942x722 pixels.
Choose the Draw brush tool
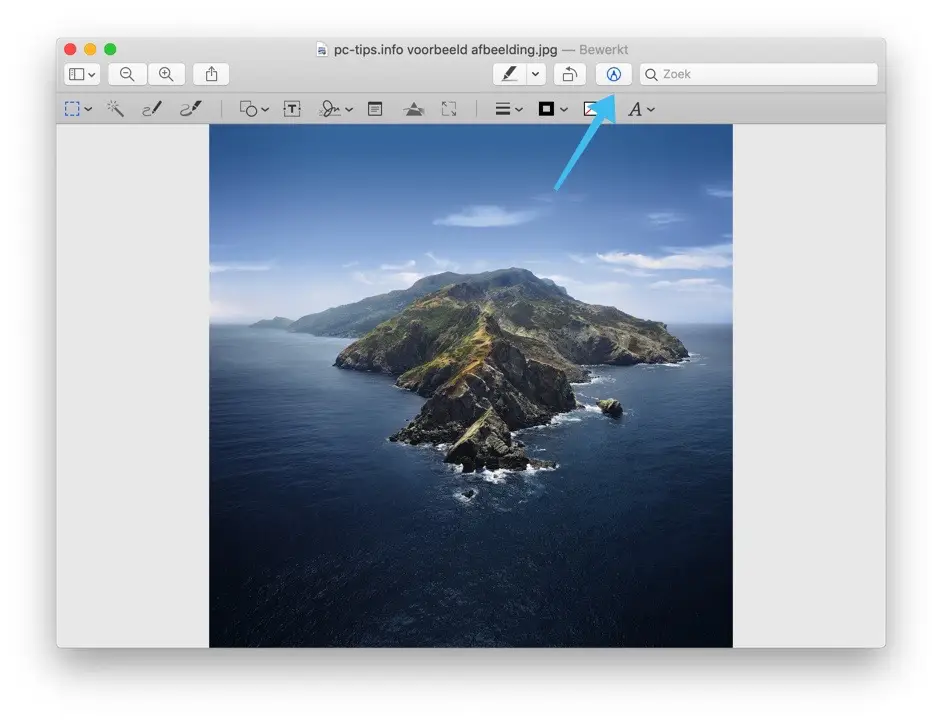click(191, 109)
